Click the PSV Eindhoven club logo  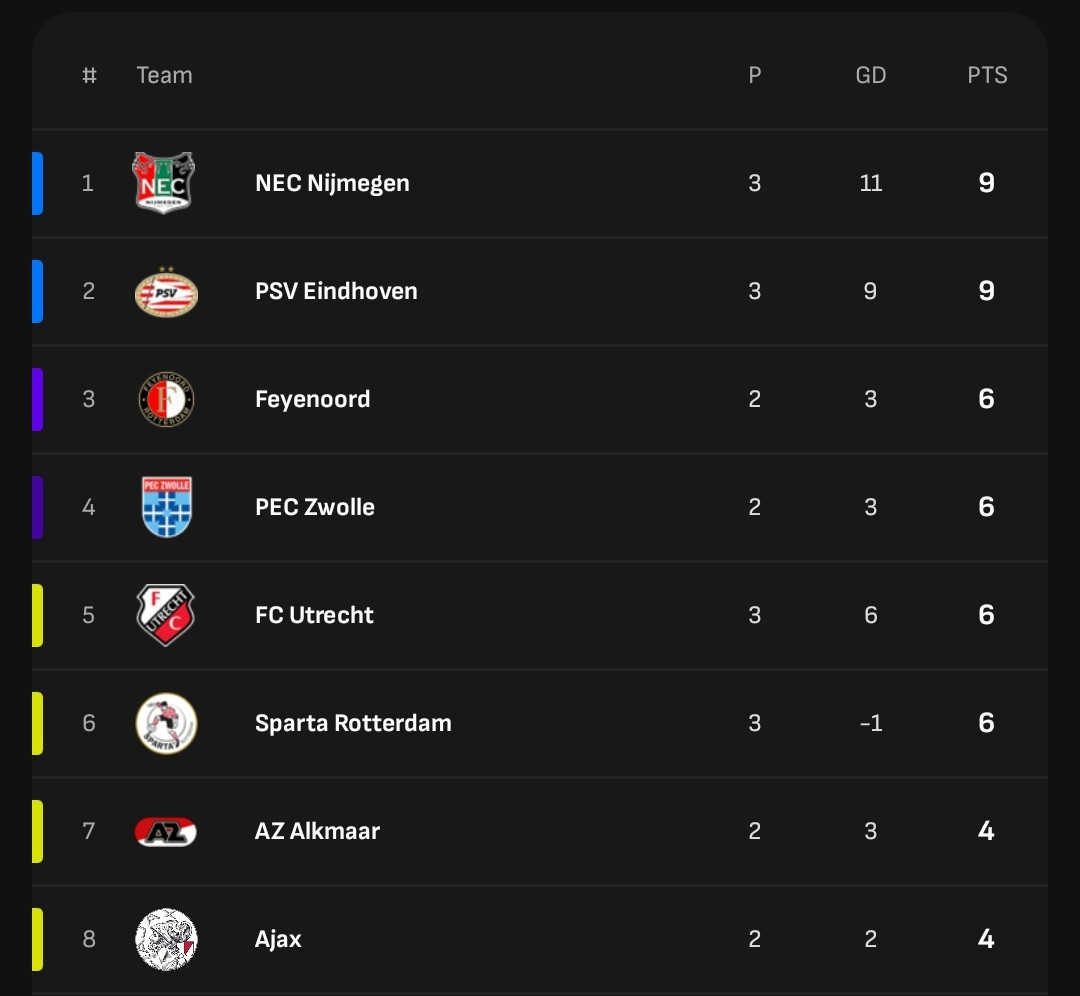[x=166, y=292]
